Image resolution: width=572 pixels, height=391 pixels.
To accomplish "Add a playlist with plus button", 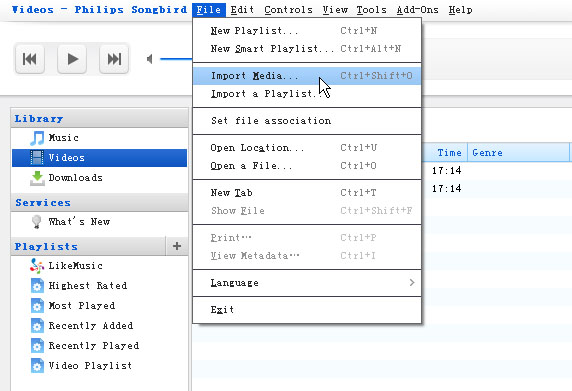I will [177, 246].
